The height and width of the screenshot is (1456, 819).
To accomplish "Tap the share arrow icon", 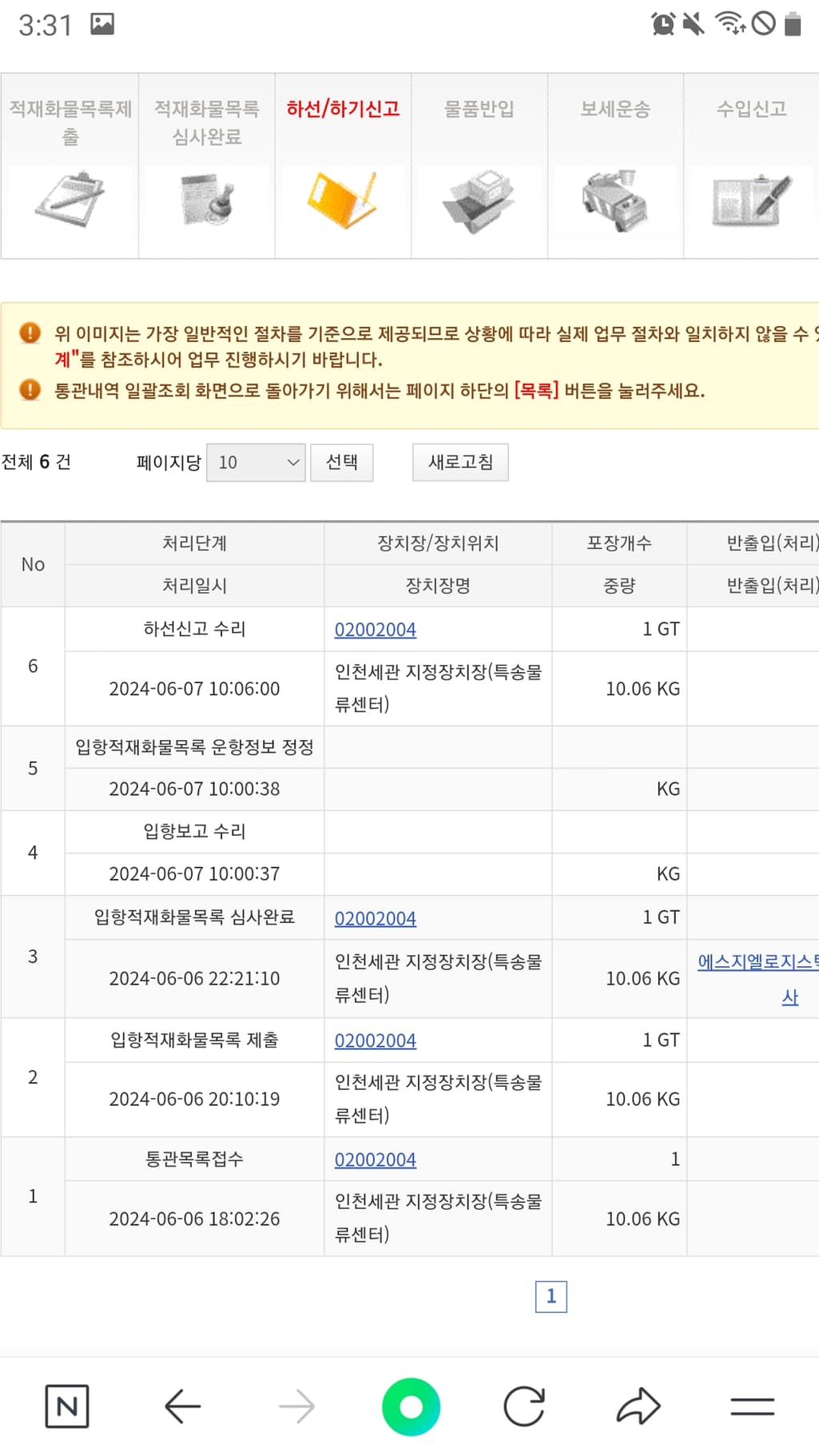I will (x=638, y=1406).
